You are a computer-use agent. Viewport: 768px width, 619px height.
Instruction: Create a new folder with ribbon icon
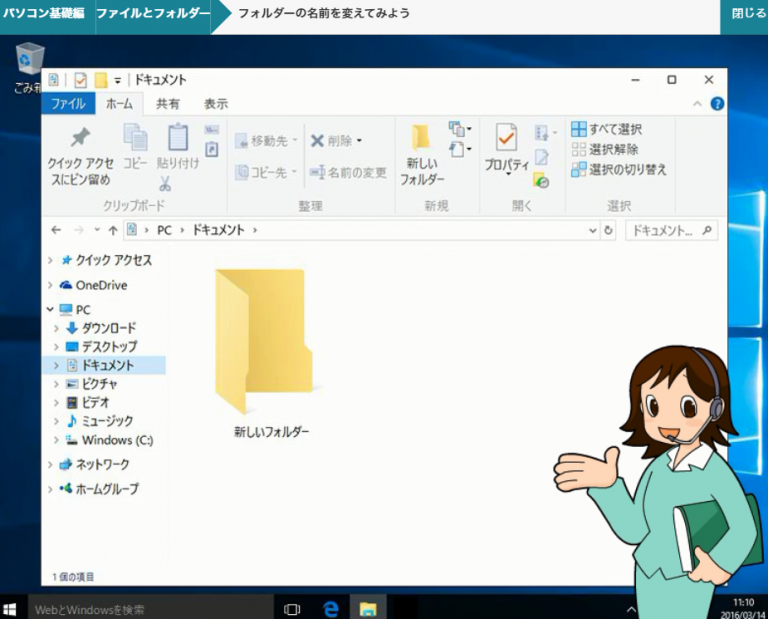click(422, 140)
